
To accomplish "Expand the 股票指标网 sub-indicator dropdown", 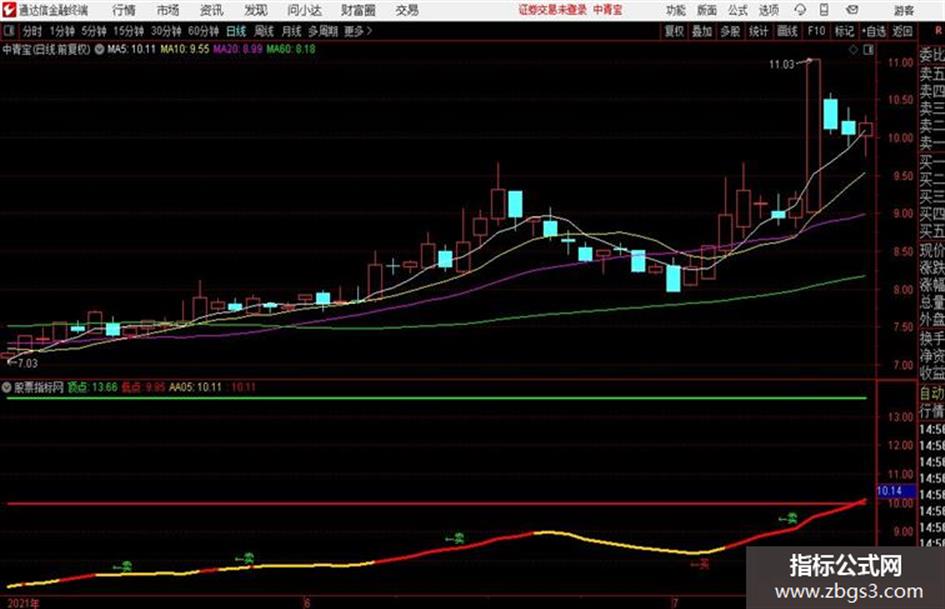I will 7,387.
